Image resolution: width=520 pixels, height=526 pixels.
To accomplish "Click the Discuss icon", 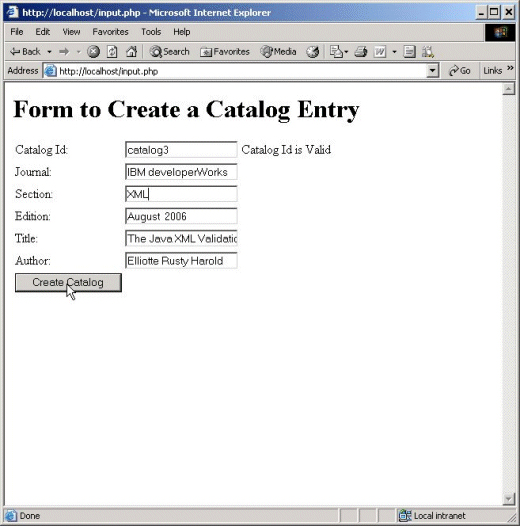I will click(x=409, y=52).
